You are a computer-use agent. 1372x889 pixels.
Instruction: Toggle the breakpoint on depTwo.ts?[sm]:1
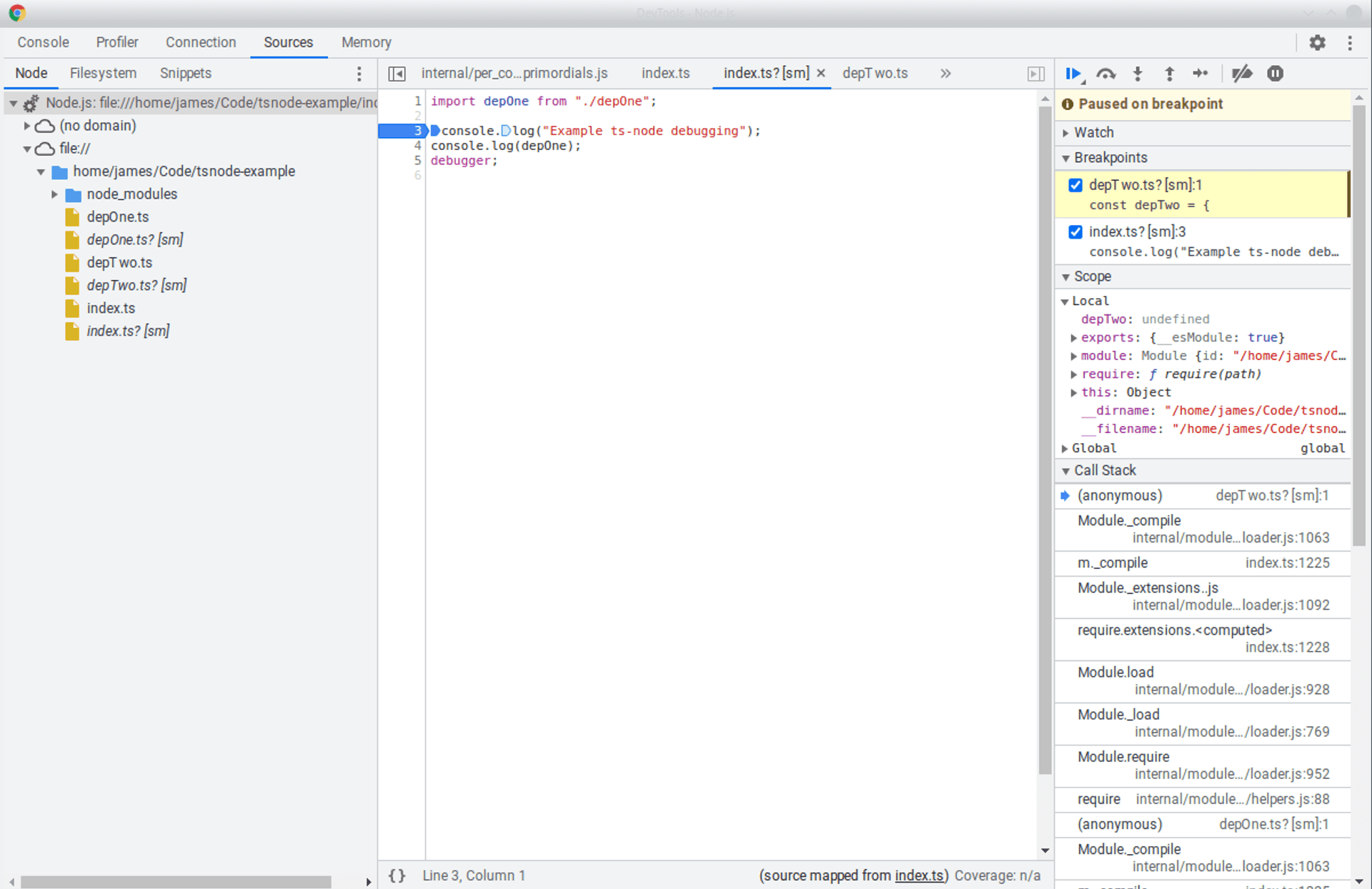[x=1078, y=184]
